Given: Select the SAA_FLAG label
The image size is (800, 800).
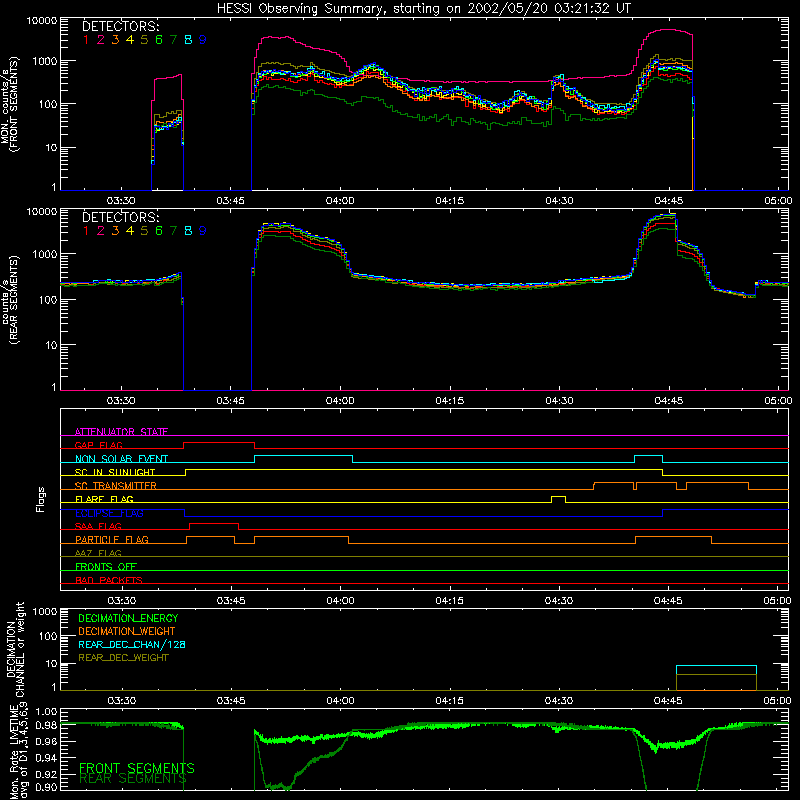Looking at the screenshot, I should pyautogui.click(x=98, y=526).
